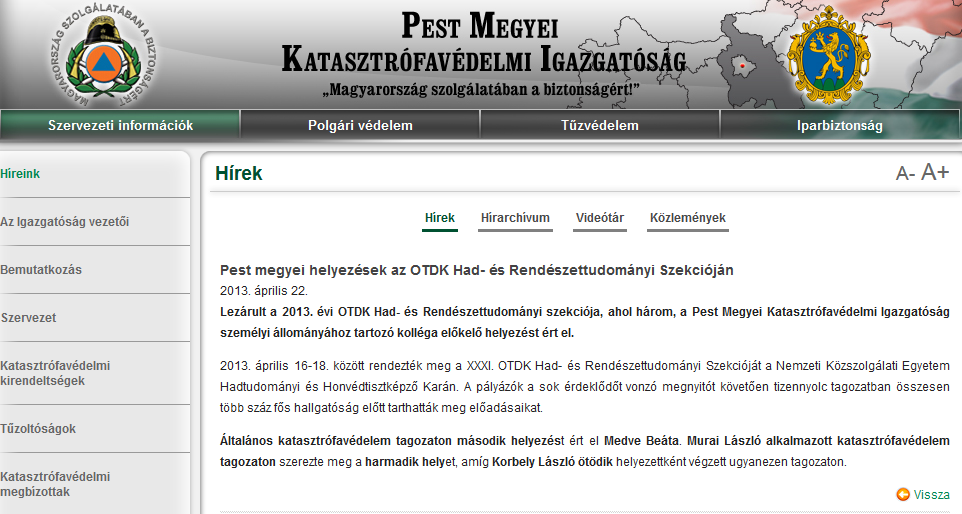Click the name Medve Beáta in article
The height and width of the screenshot is (514, 962).
tap(641, 441)
